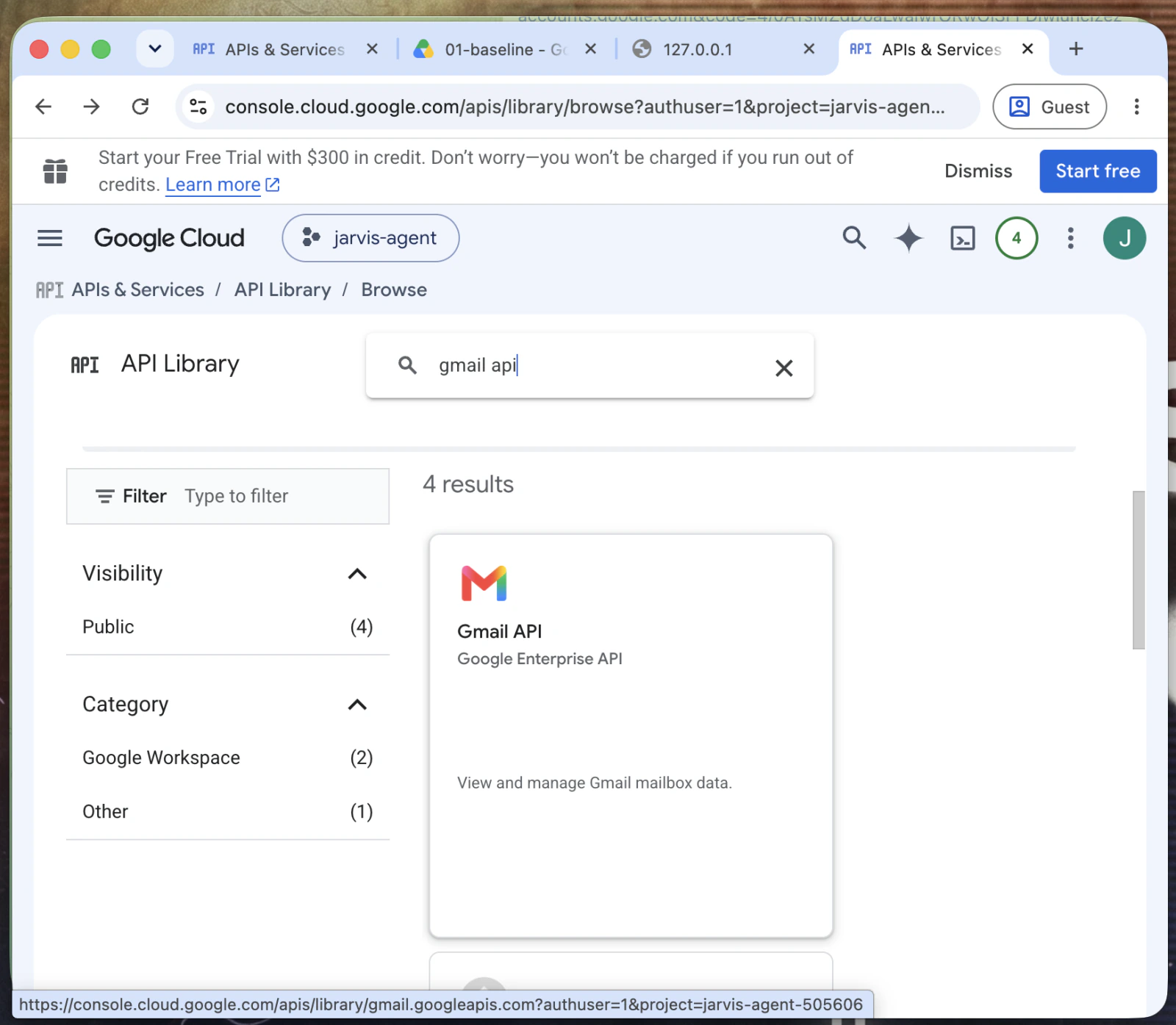Filter by Public visibility
The image size is (1176, 1025).
pos(228,627)
